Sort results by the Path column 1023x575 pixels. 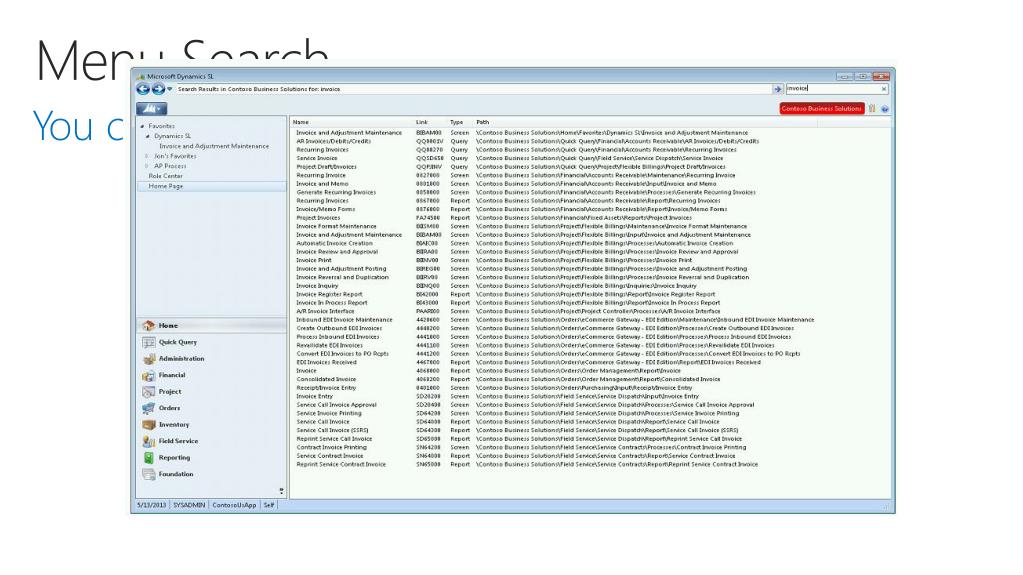click(483, 122)
